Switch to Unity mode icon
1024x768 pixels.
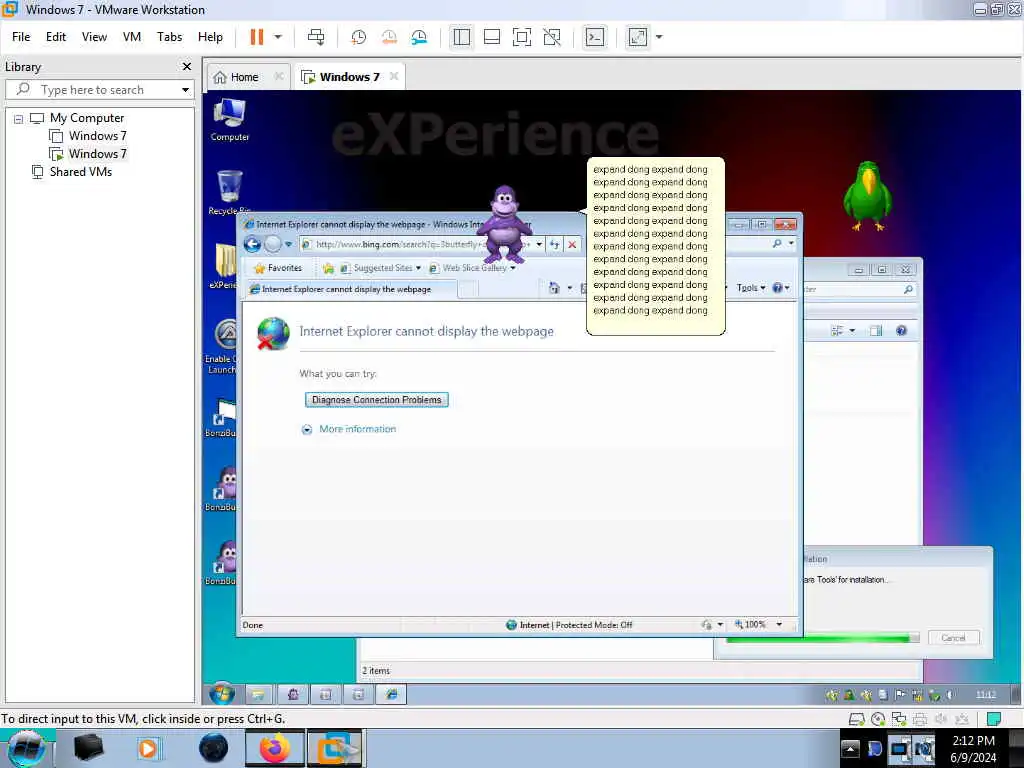point(552,37)
